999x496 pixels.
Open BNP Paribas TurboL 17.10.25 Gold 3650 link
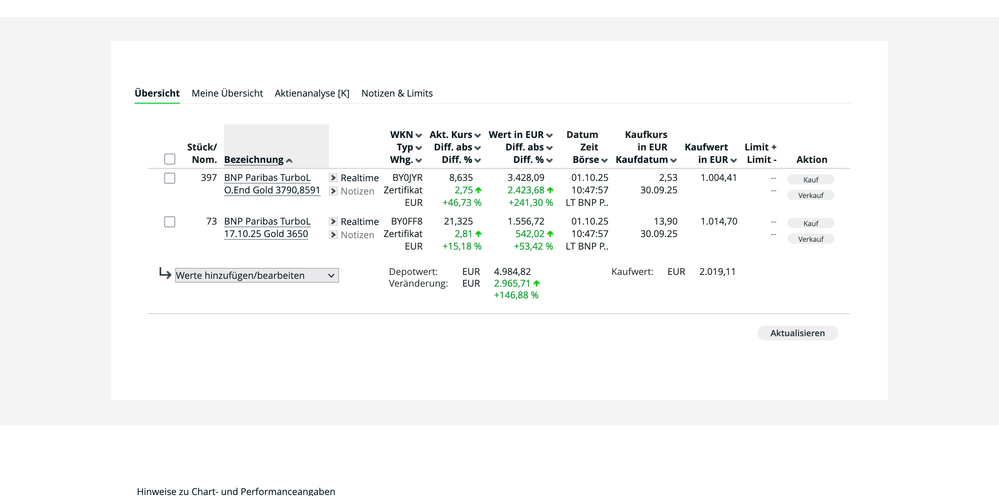267,228
